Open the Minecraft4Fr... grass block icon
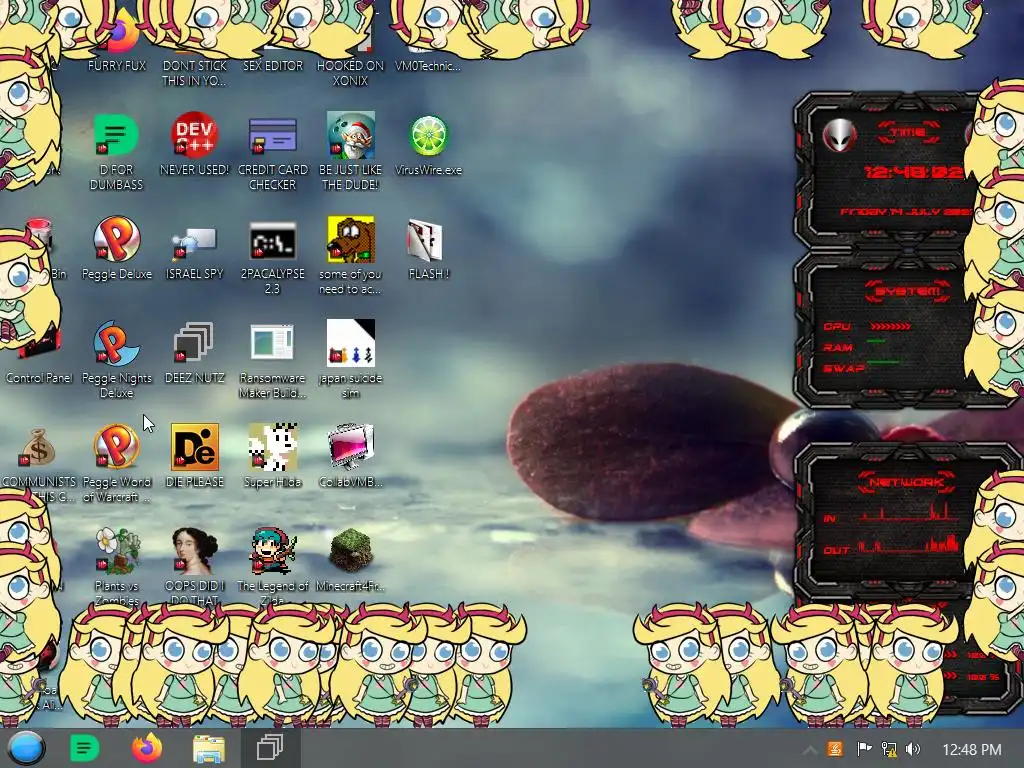 [351, 551]
